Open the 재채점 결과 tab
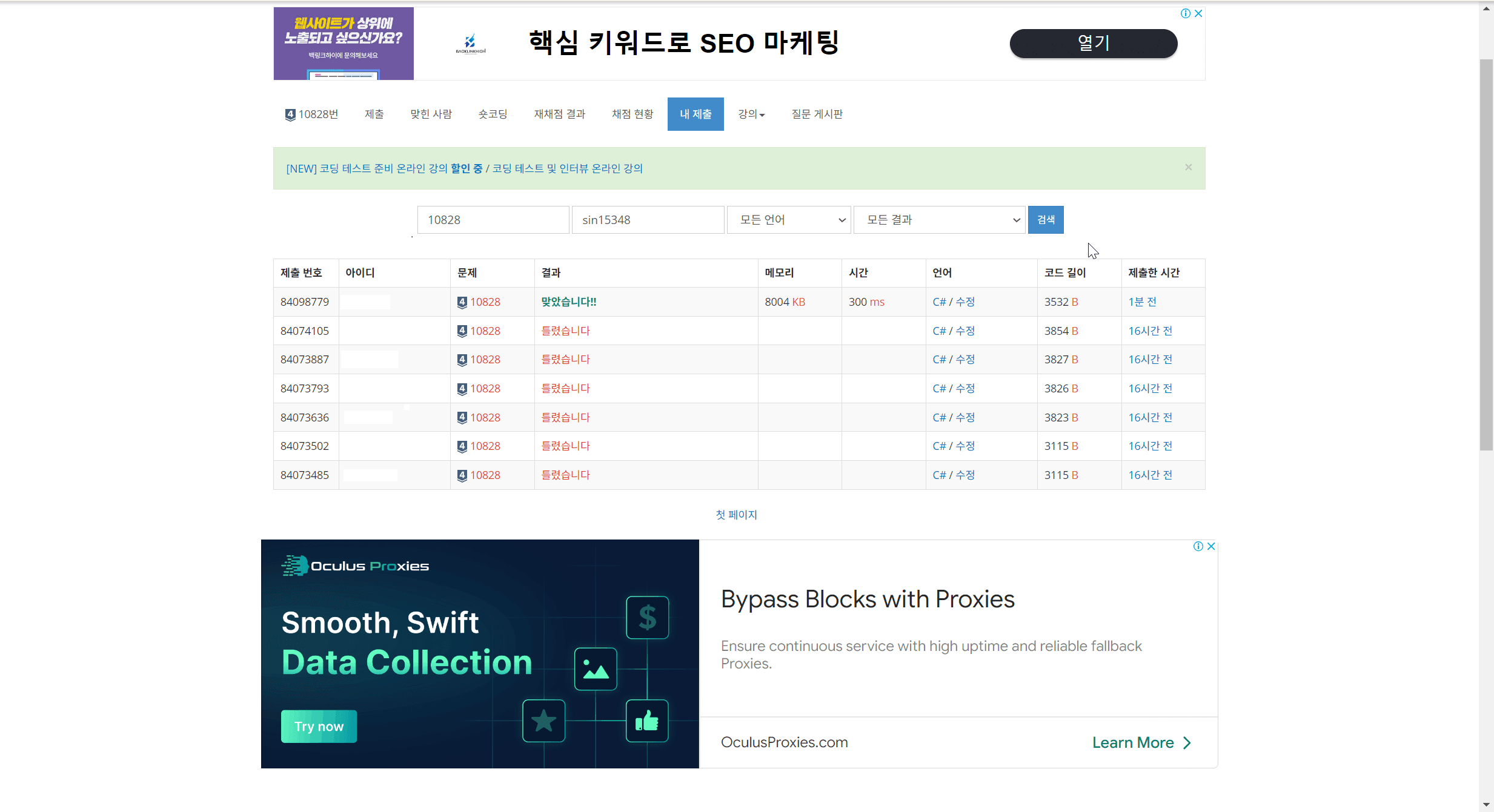Image resolution: width=1494 pixels, height=812 pixels. (x=559, y=114)
